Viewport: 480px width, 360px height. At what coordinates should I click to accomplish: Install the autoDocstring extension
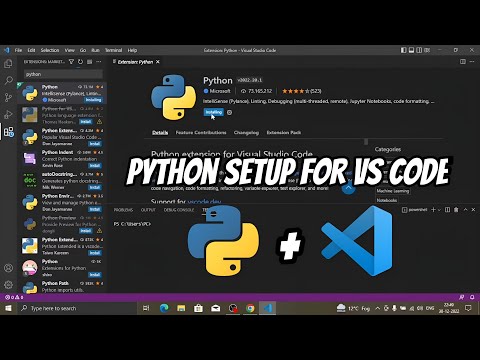tap(95, 187)
